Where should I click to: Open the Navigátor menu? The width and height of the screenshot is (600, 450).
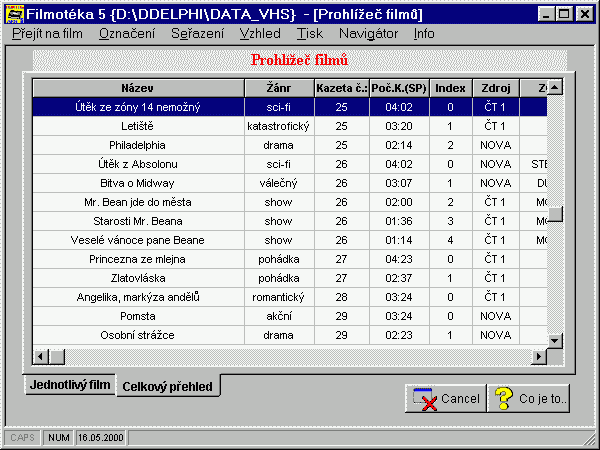368,33
